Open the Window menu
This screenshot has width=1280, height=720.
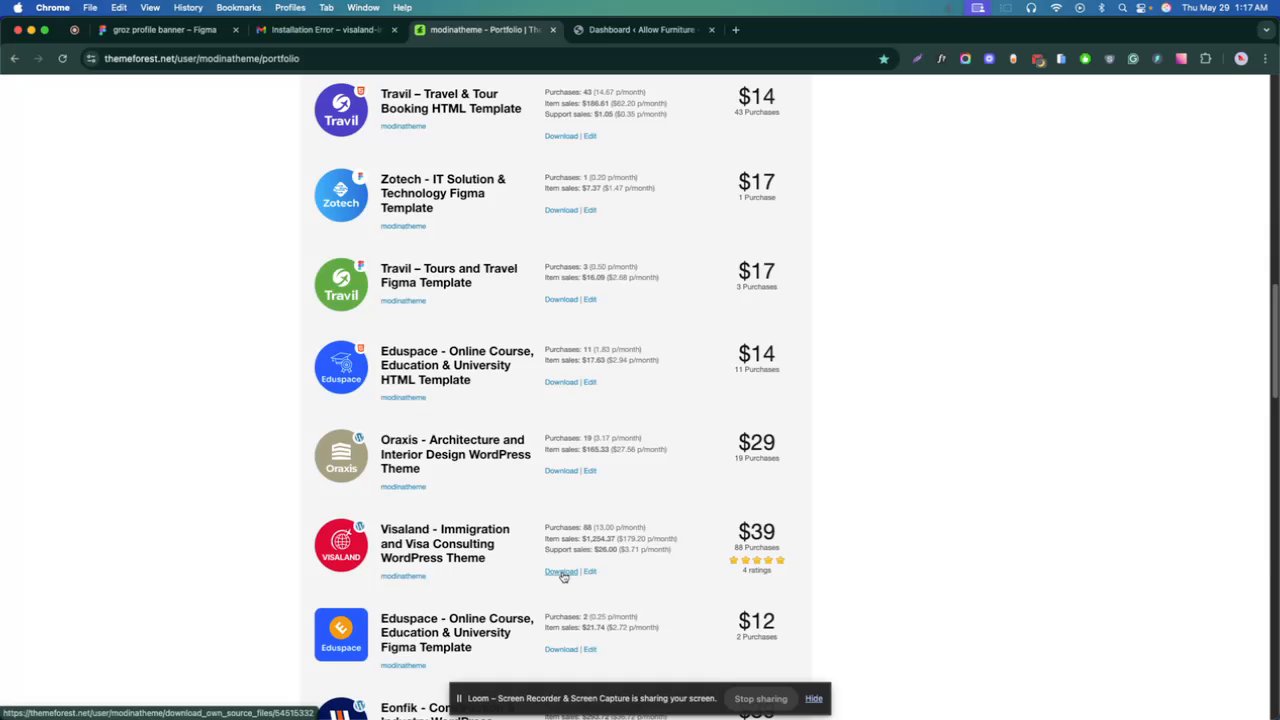(x=363, y=8)
